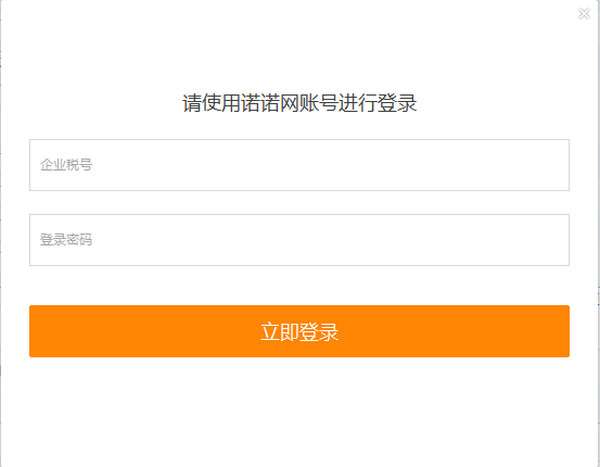Select the first field under the heading
The height and width of the screenshot is (467, 600).
coord(299,165)
